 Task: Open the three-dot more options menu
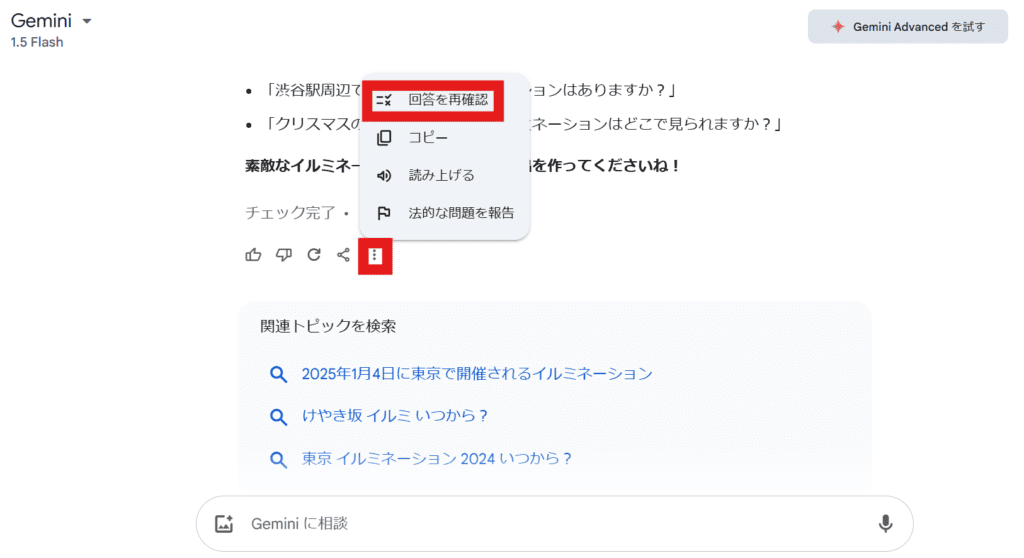click(x=375, y=256)
